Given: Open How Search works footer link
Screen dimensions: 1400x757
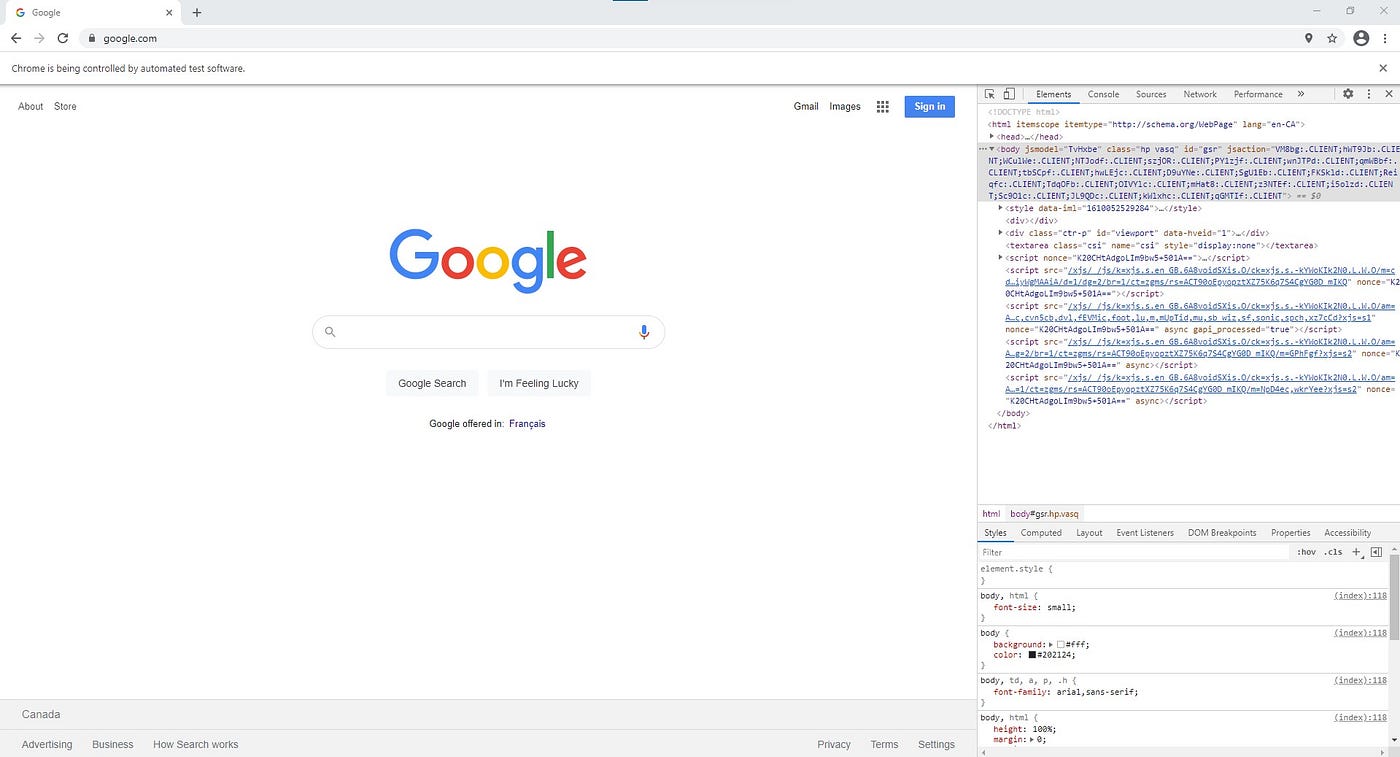Looking at the screenshot, I should (196, 744).
